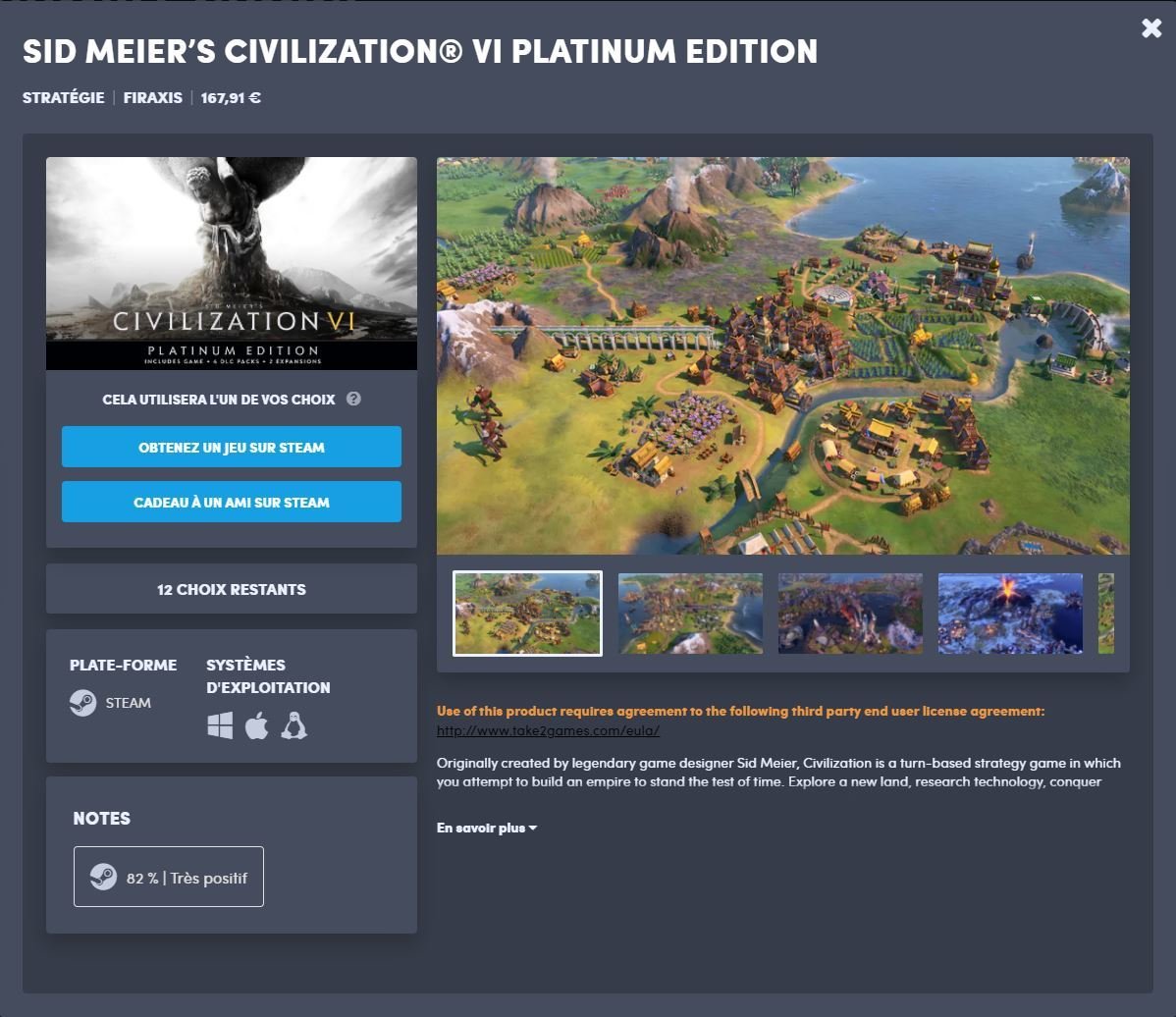1176x1017 pixels.
Task: Expand description with En savoir plus
Action: [x=487, y=828]
